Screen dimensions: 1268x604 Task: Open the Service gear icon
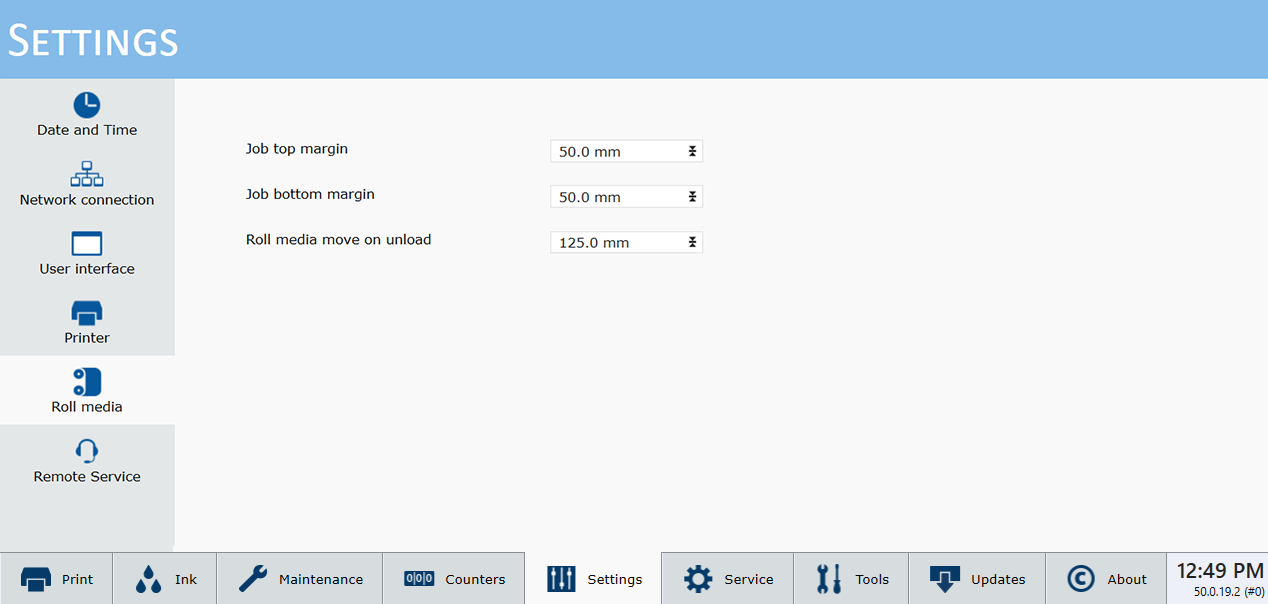pyautogui.click(x=698, y=579)
